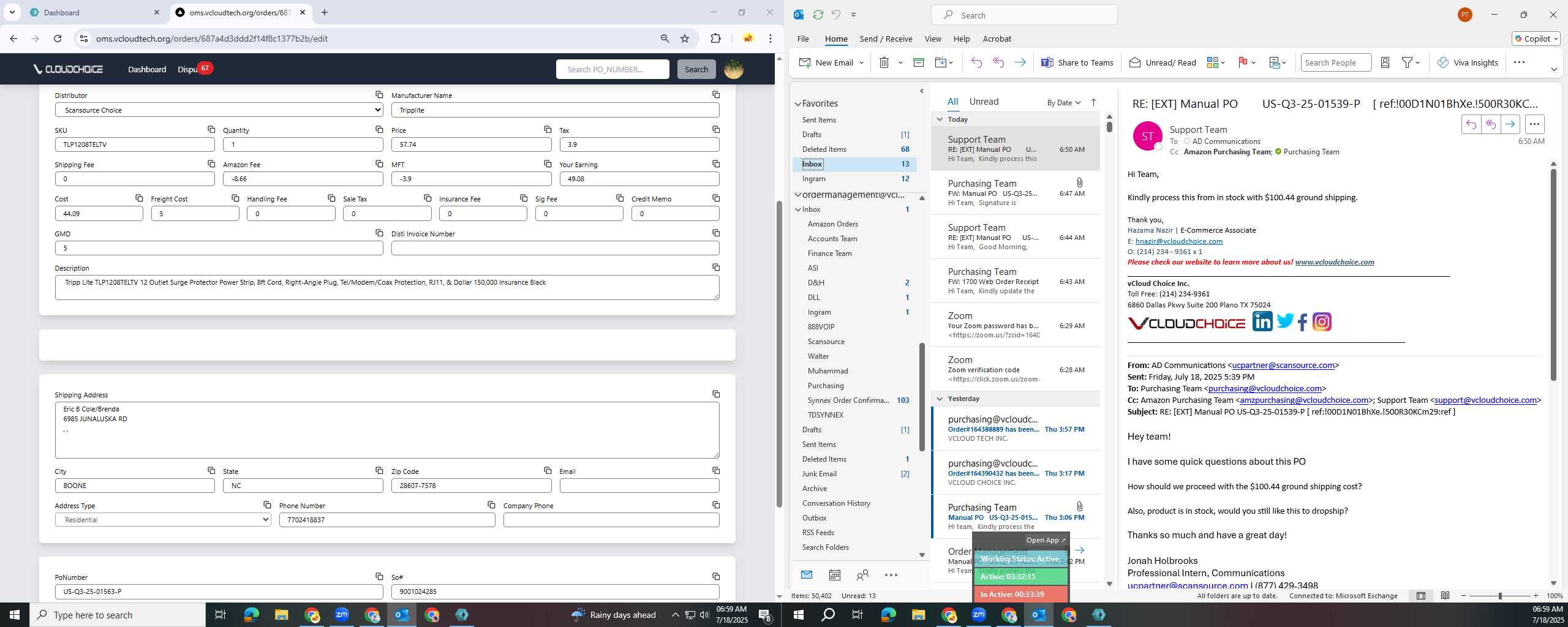Click Unread/ Read button in ribbon
Viewport: 1568px width, 627px height.
coord(1162,62)
